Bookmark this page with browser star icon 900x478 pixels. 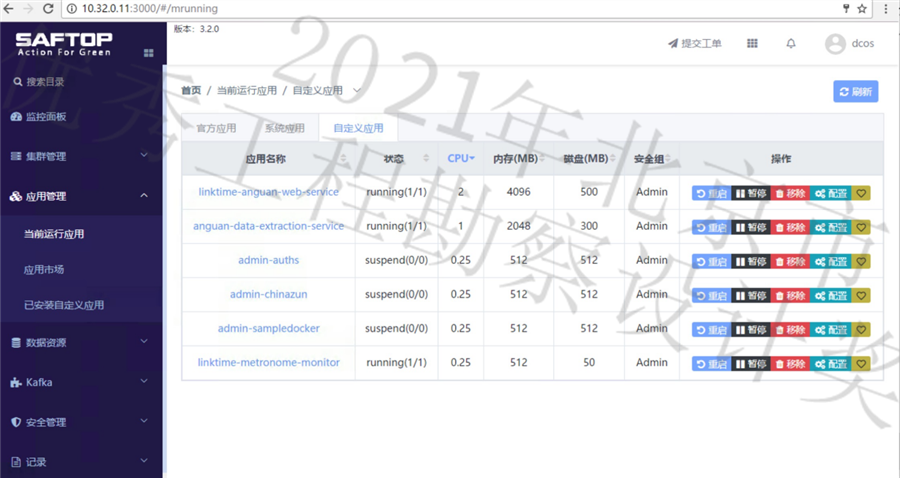(862, 8)
